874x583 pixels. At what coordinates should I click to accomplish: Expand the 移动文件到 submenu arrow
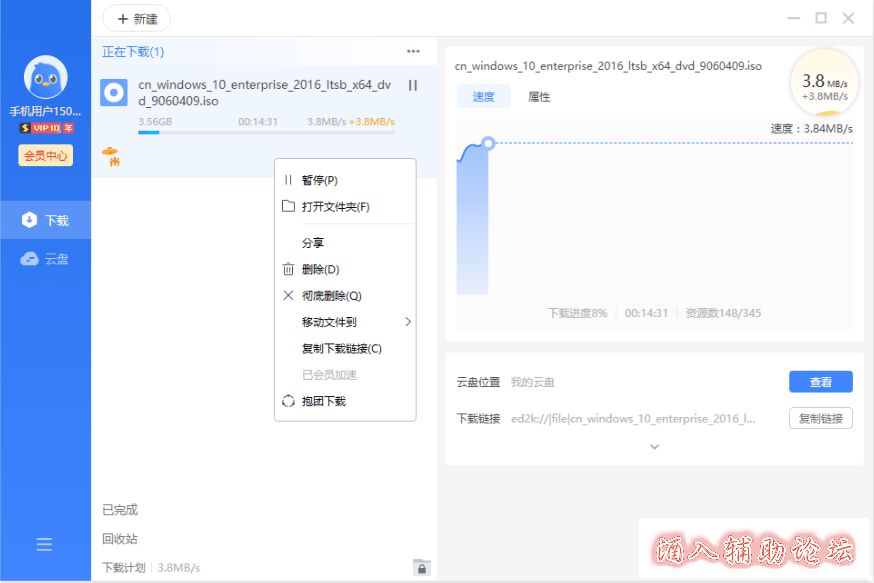tap(408, 322)
